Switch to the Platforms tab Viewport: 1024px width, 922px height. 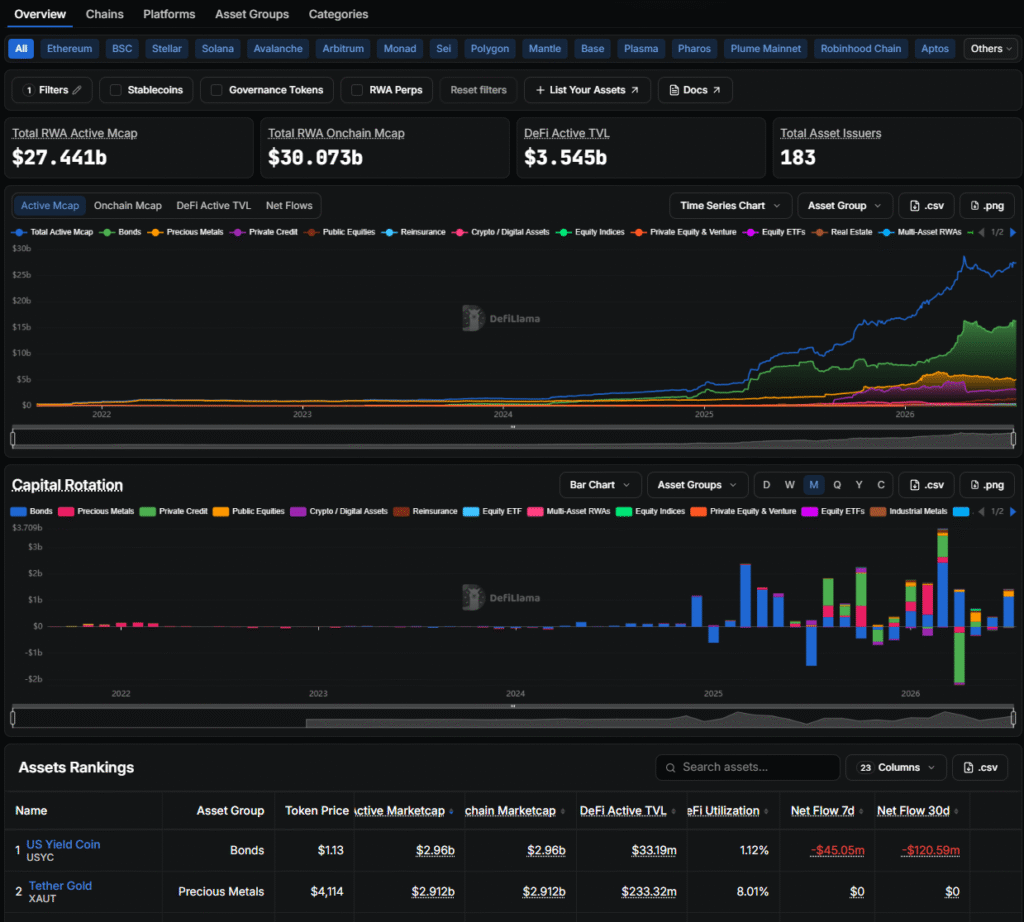pos(169,14)
